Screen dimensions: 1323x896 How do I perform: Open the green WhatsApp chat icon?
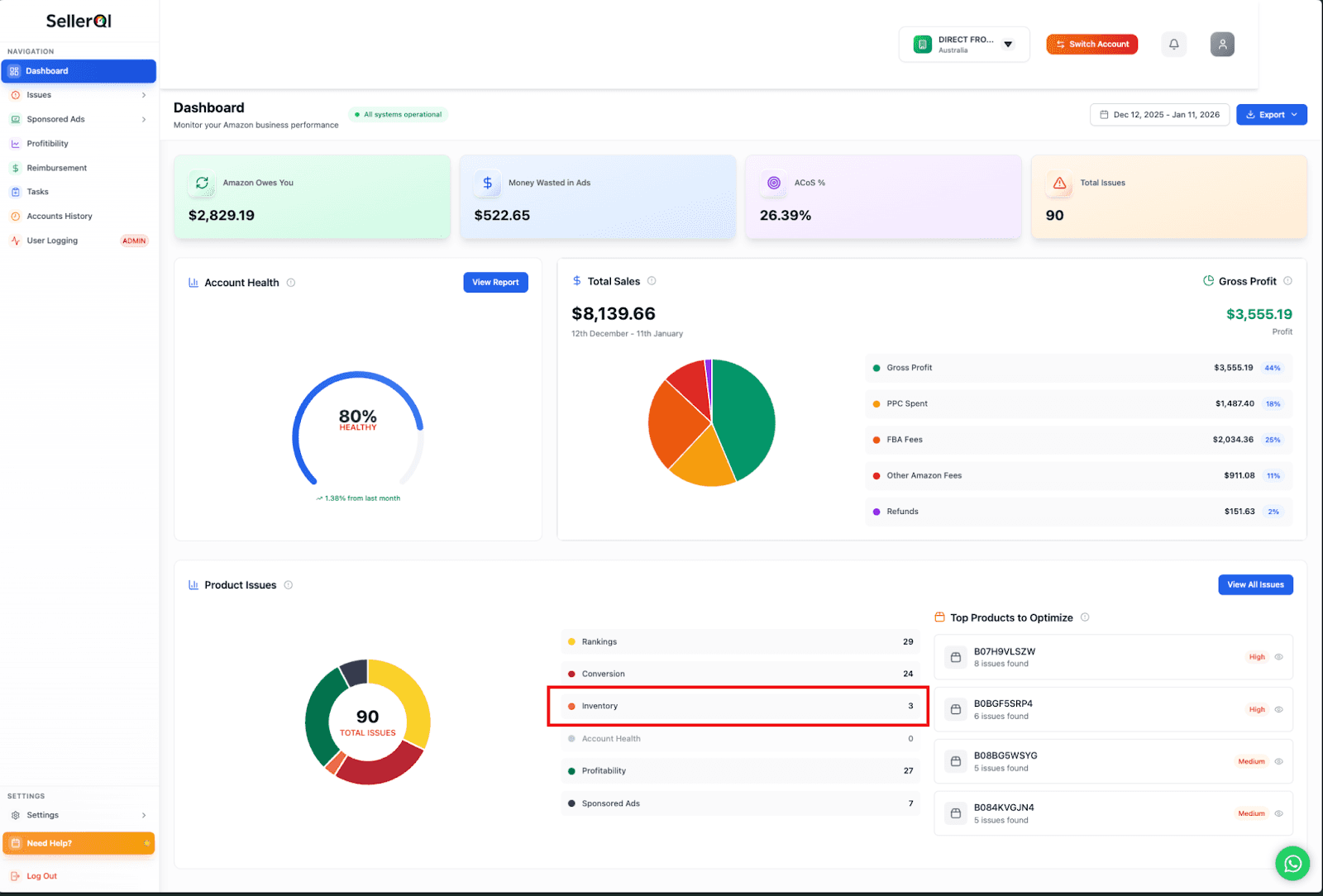coord(1292,863)
